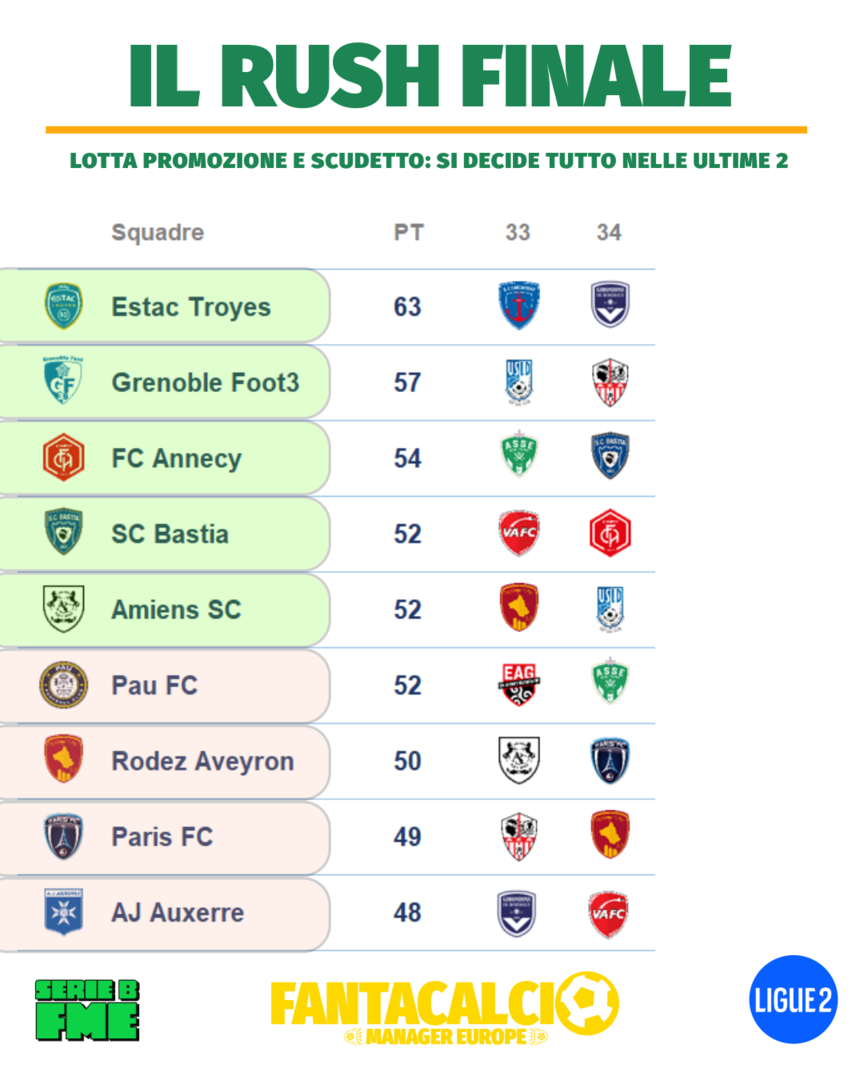
Task: Click the Estac Troyes crest beside its name
Action: click(x=64, y=307)
